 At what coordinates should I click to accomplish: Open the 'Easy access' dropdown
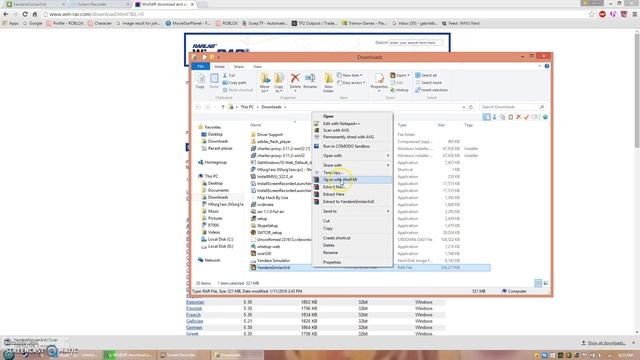[x=351, y=83]
